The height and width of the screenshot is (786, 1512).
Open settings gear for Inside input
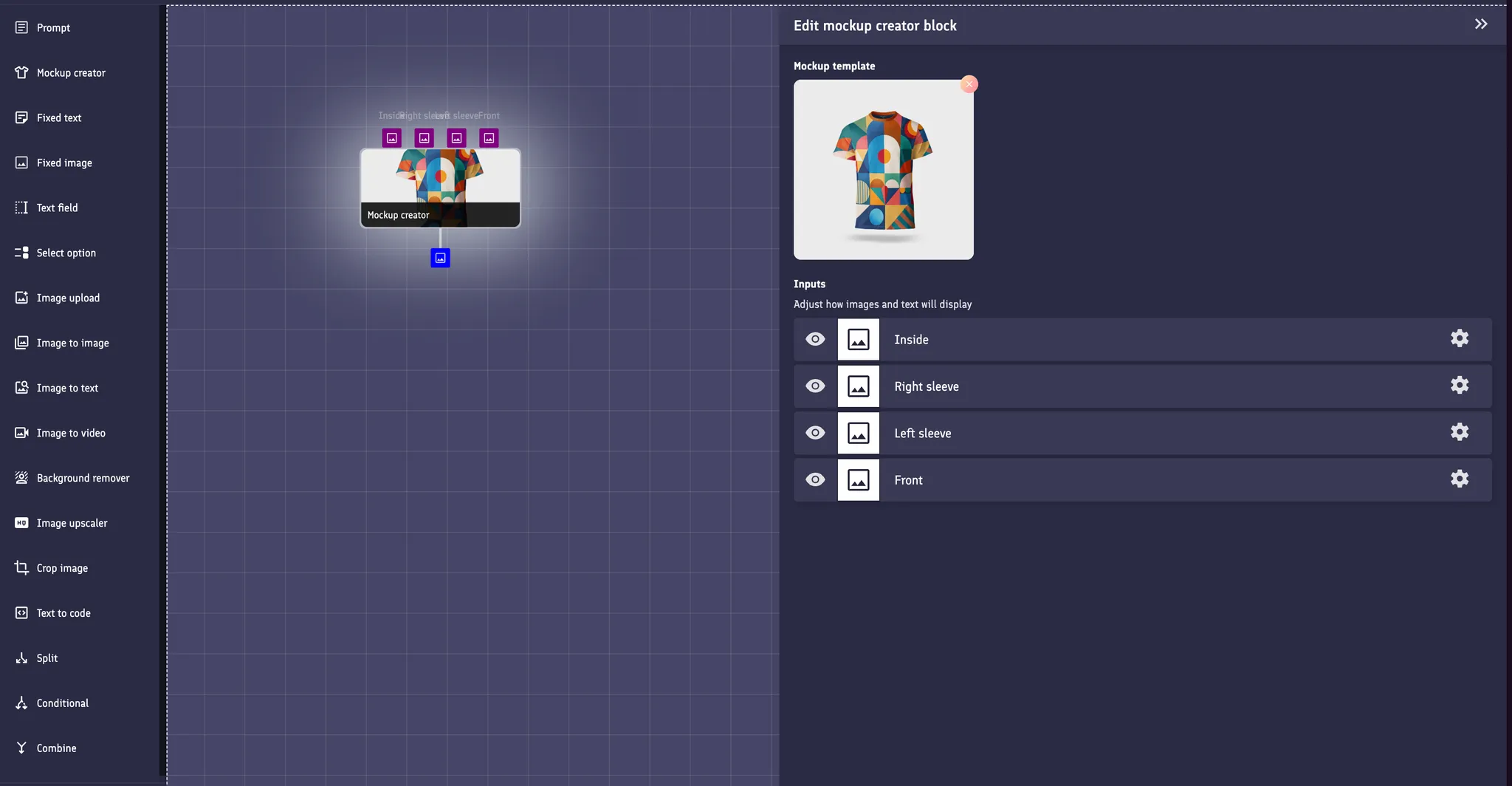1459,338
